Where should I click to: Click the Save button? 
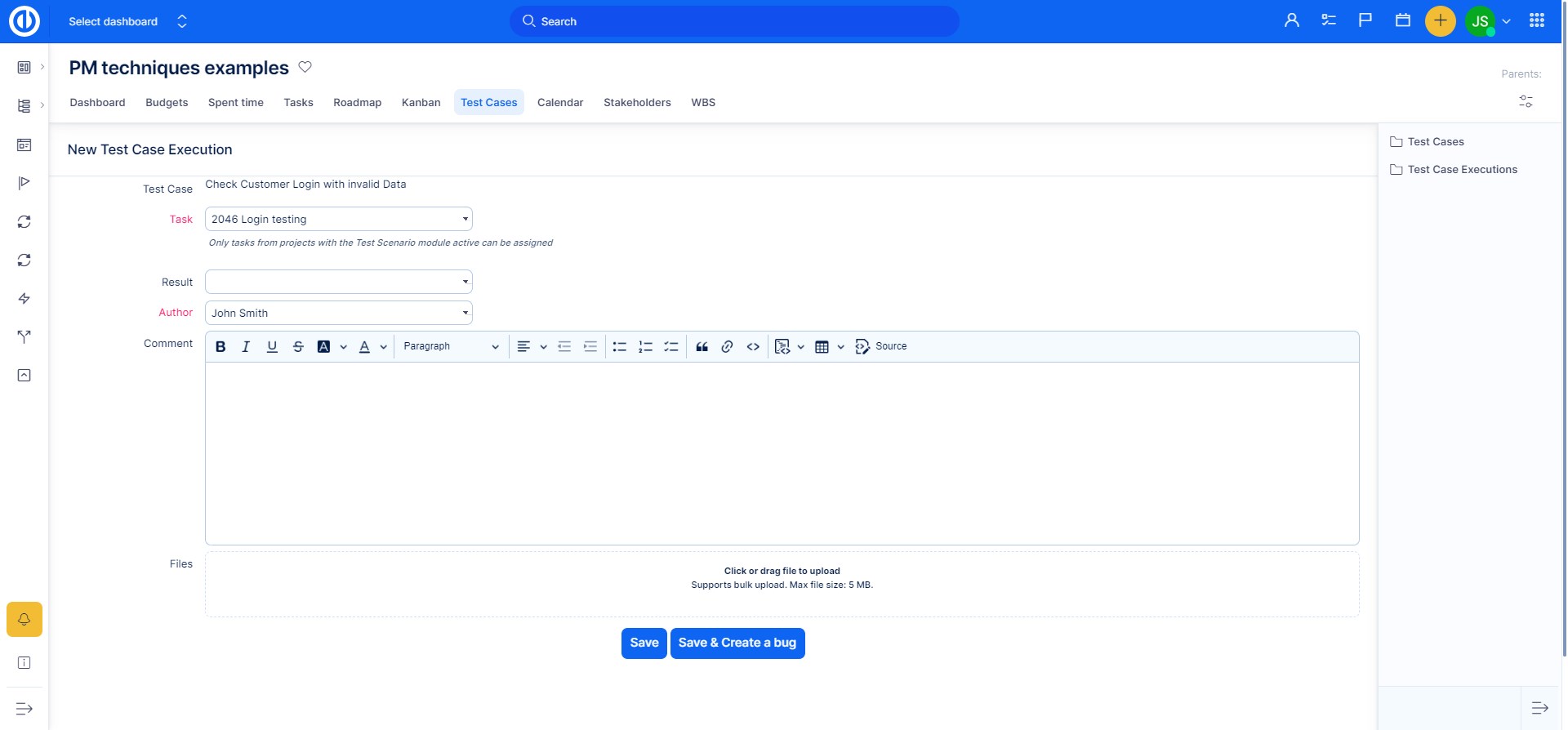click(x=644, y=643)
